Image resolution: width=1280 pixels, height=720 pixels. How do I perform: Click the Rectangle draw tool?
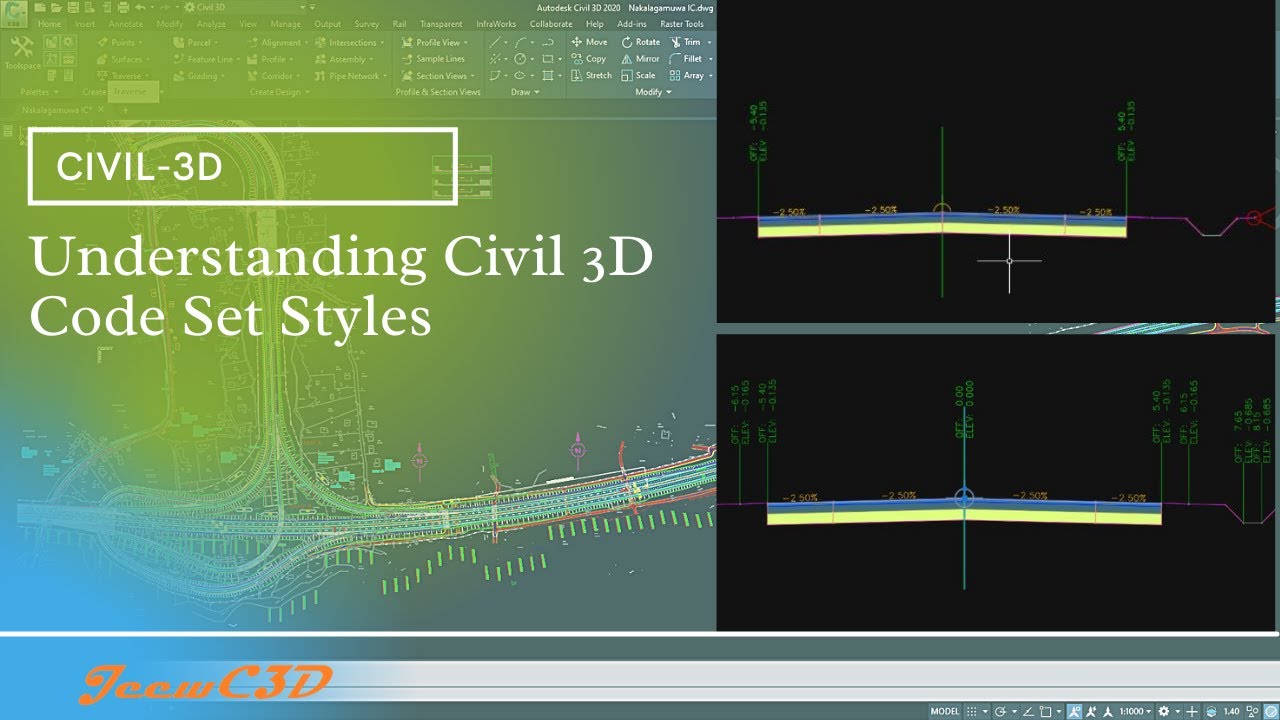(547, 59)
